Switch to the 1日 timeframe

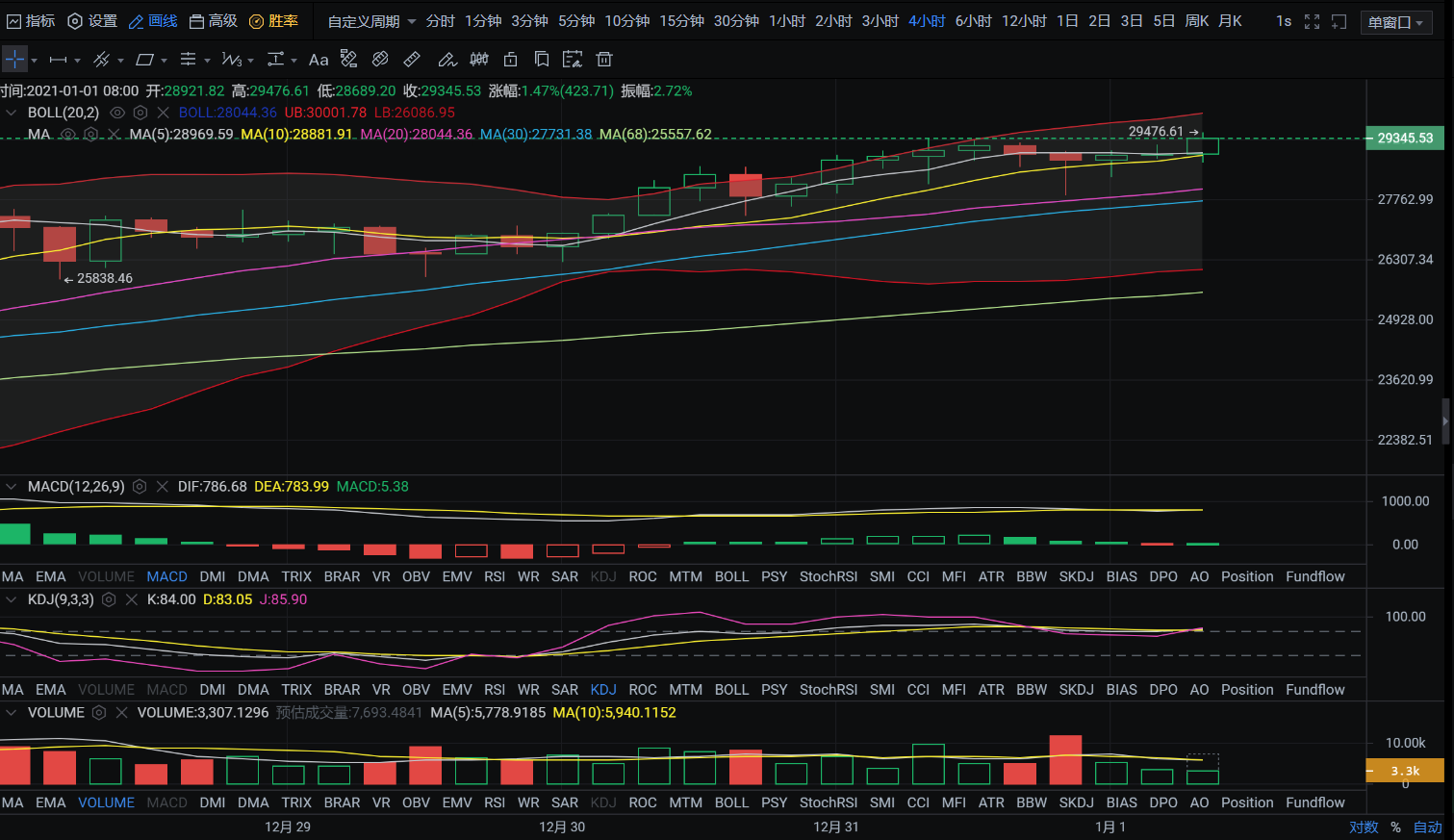[1066, 21]
